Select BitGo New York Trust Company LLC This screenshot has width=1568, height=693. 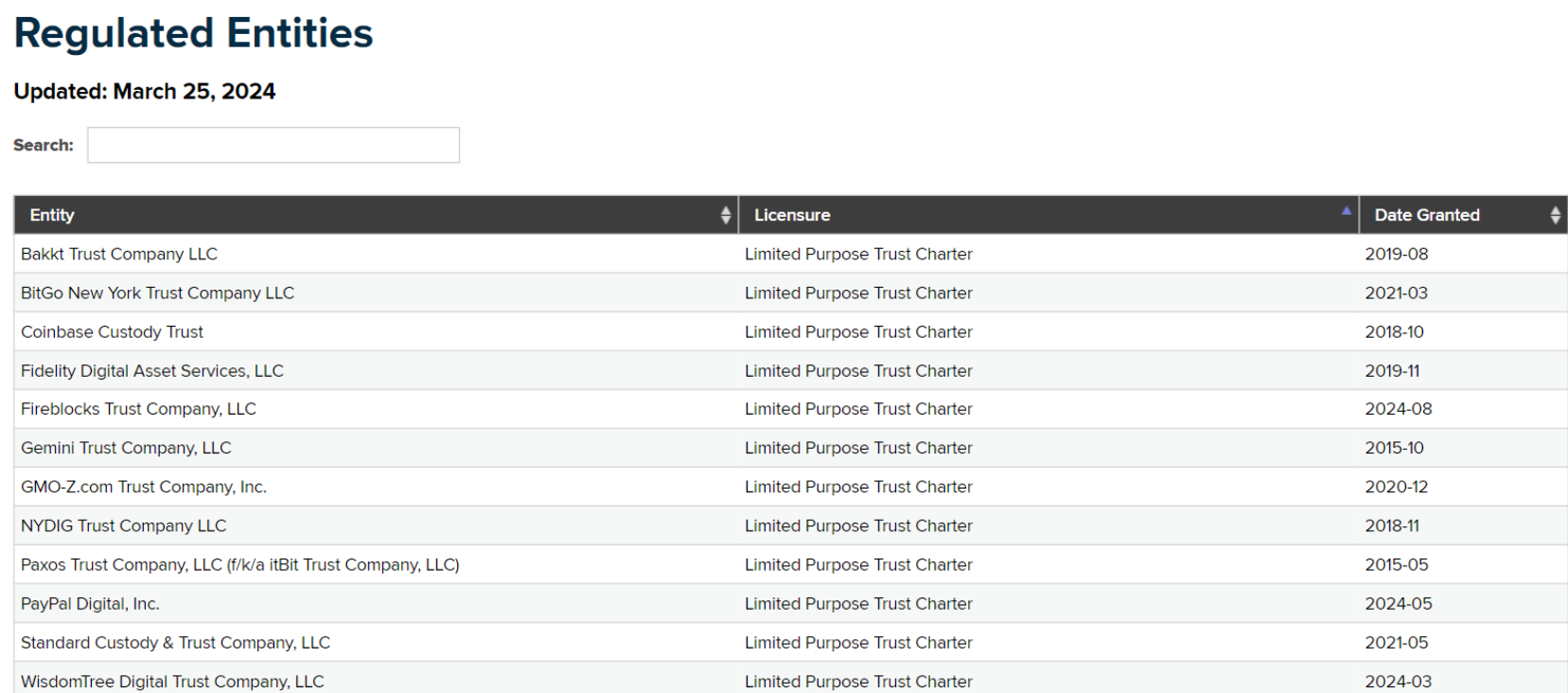point(157,293)
